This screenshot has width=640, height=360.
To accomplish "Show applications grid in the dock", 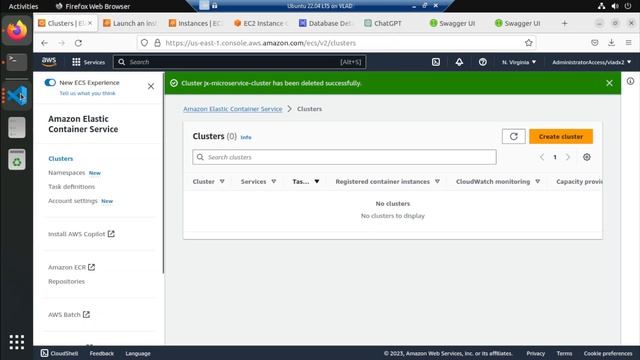I will [x=17, y=342].
